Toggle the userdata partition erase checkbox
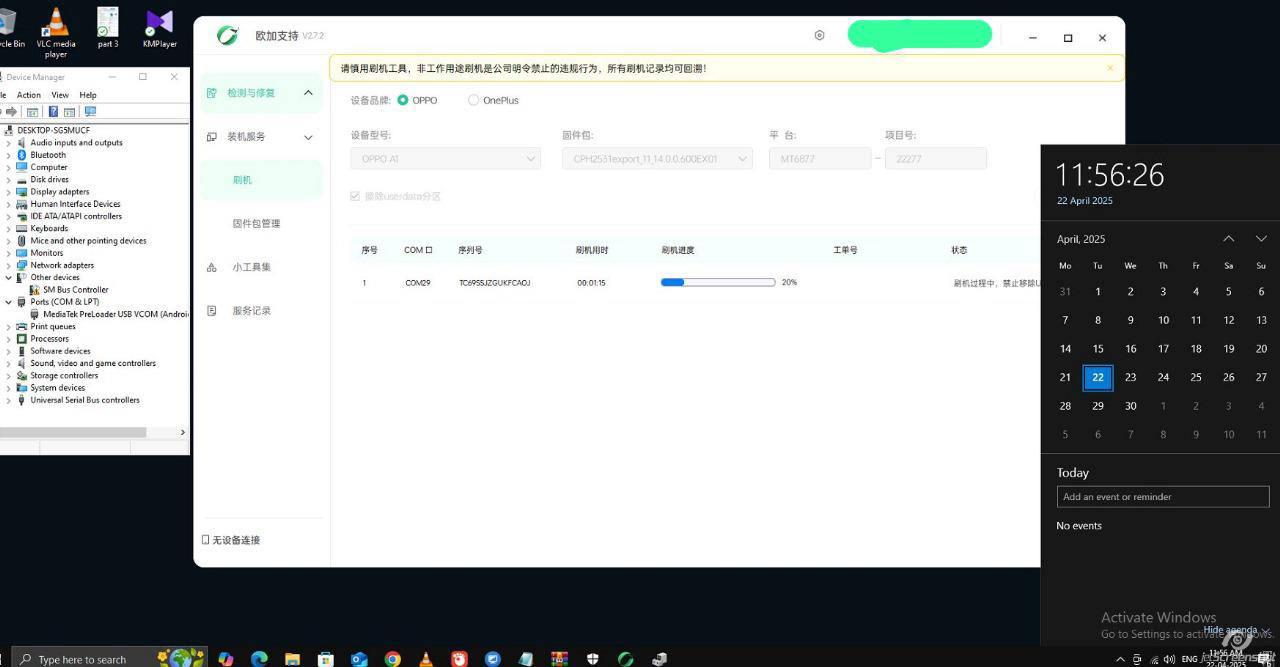 click(355, 196)
